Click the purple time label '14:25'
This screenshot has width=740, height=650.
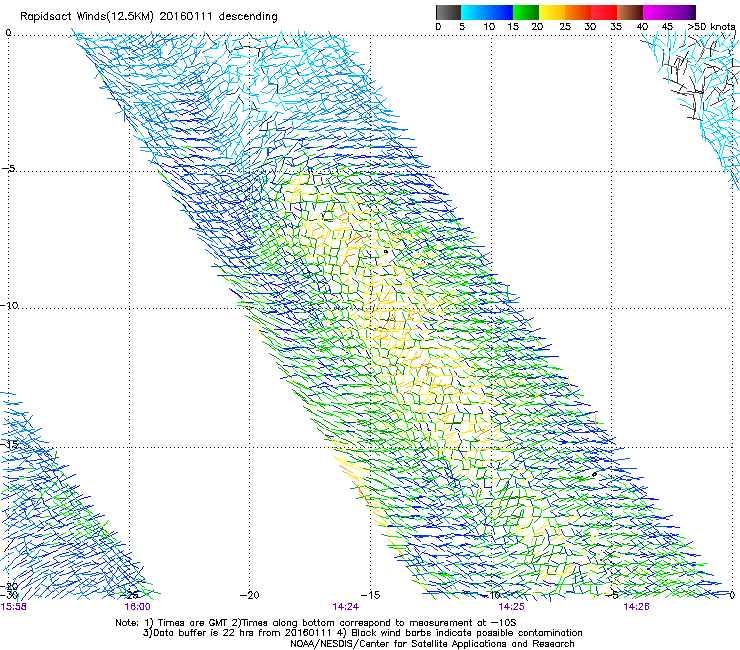coord(512,607)
